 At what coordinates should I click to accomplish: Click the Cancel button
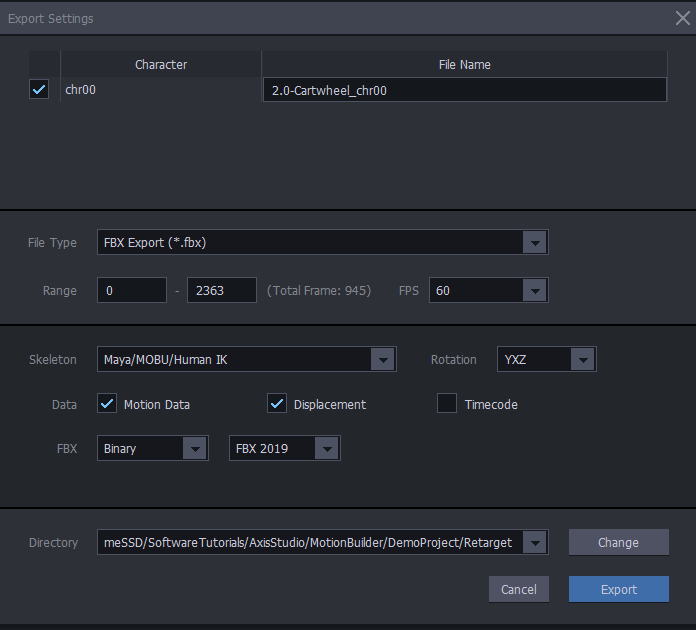518,589
